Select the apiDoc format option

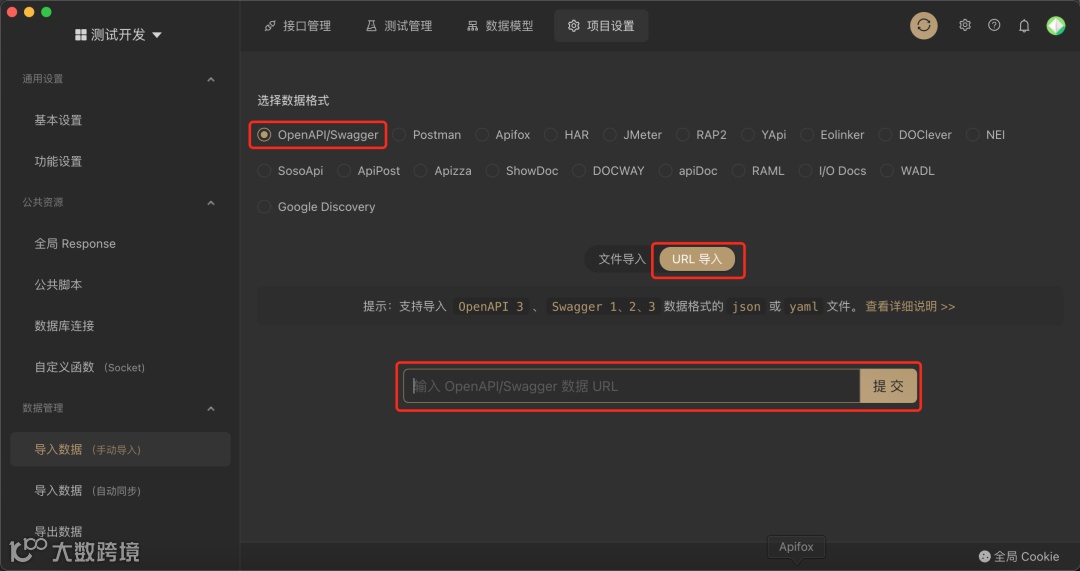pyautogui.click(x=688, y=171)
